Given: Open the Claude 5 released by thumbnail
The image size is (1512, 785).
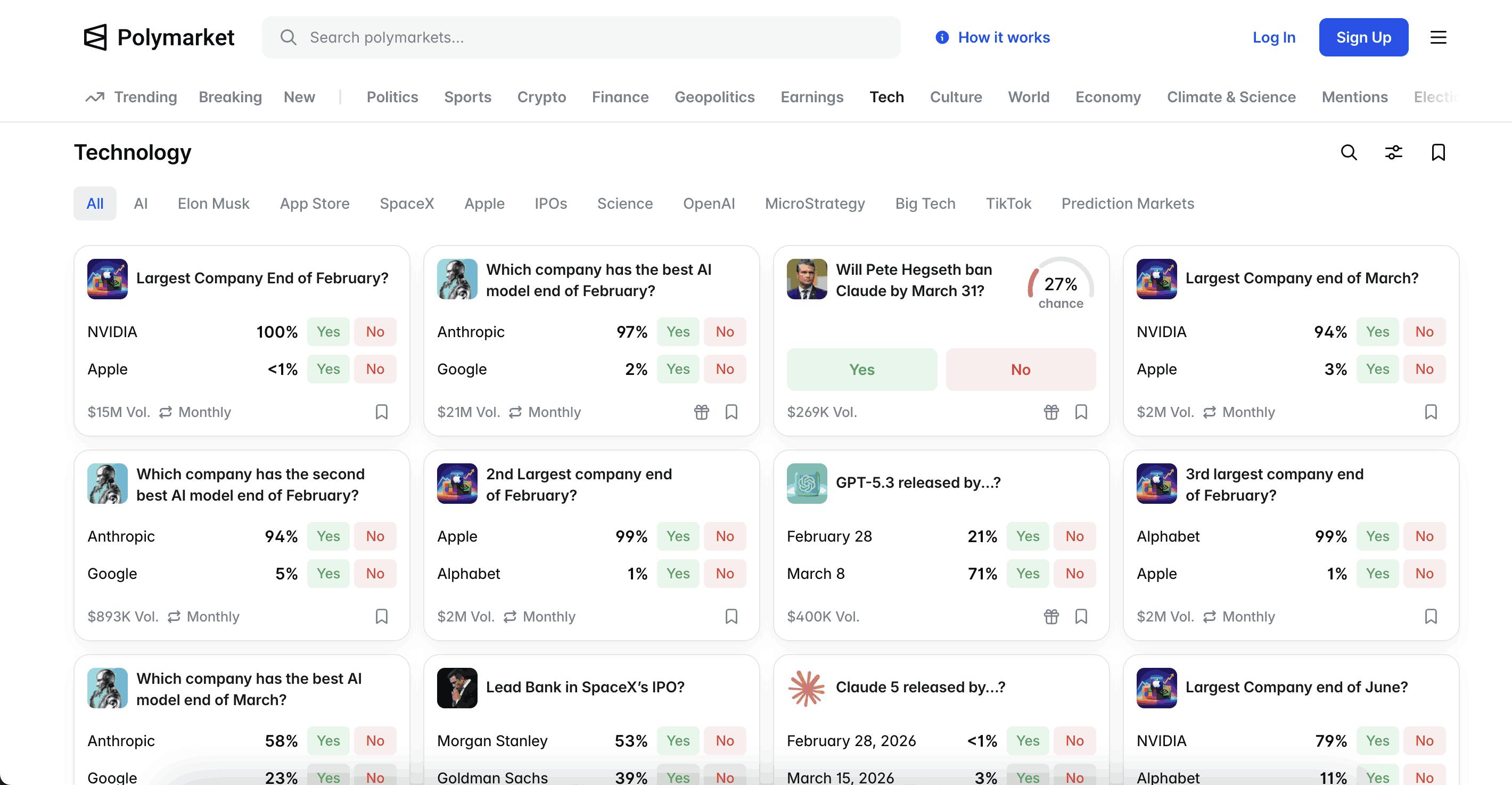Looking at the screenshot, I should click(807, 688).
